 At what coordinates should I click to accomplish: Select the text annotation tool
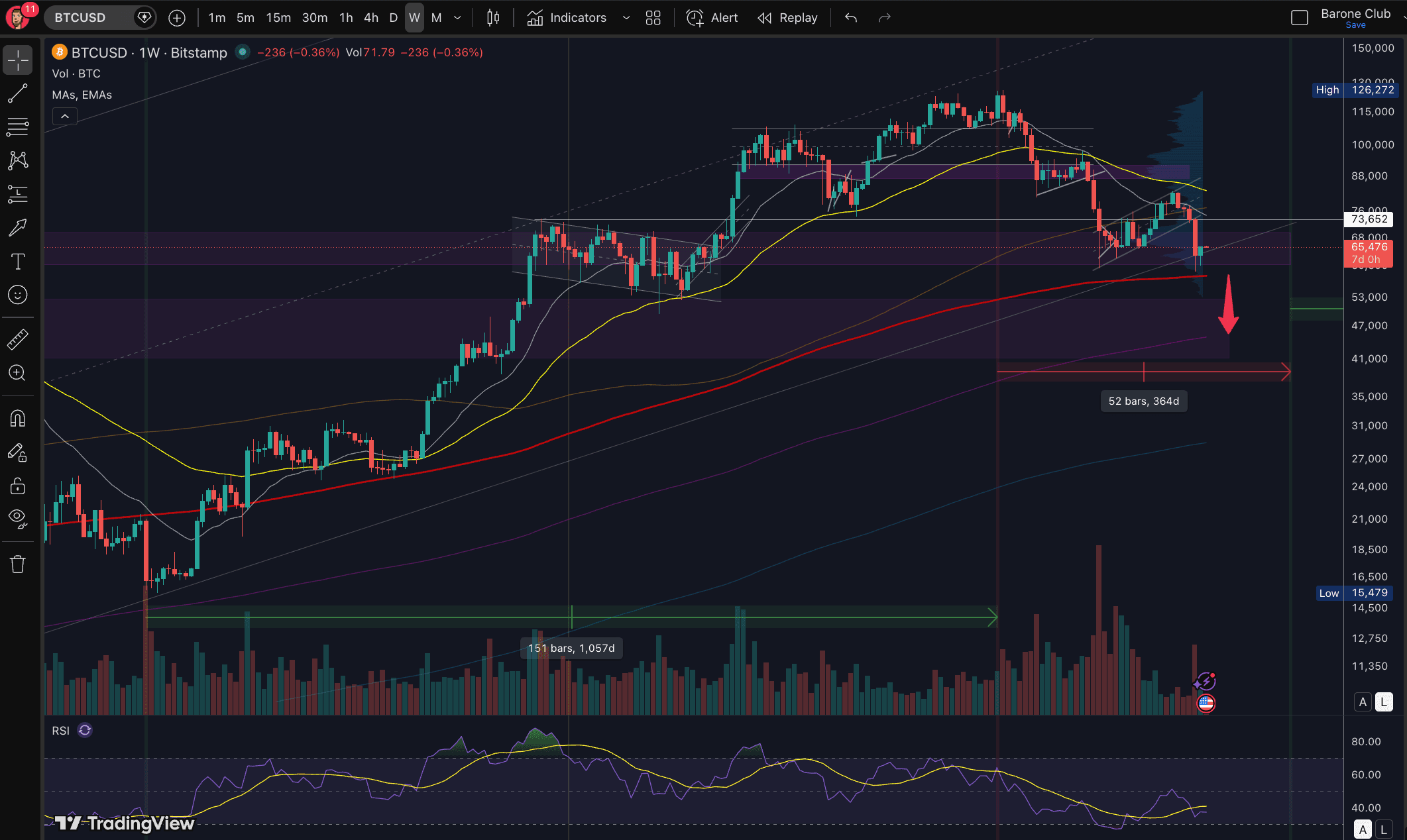click(x=18, y=261)
